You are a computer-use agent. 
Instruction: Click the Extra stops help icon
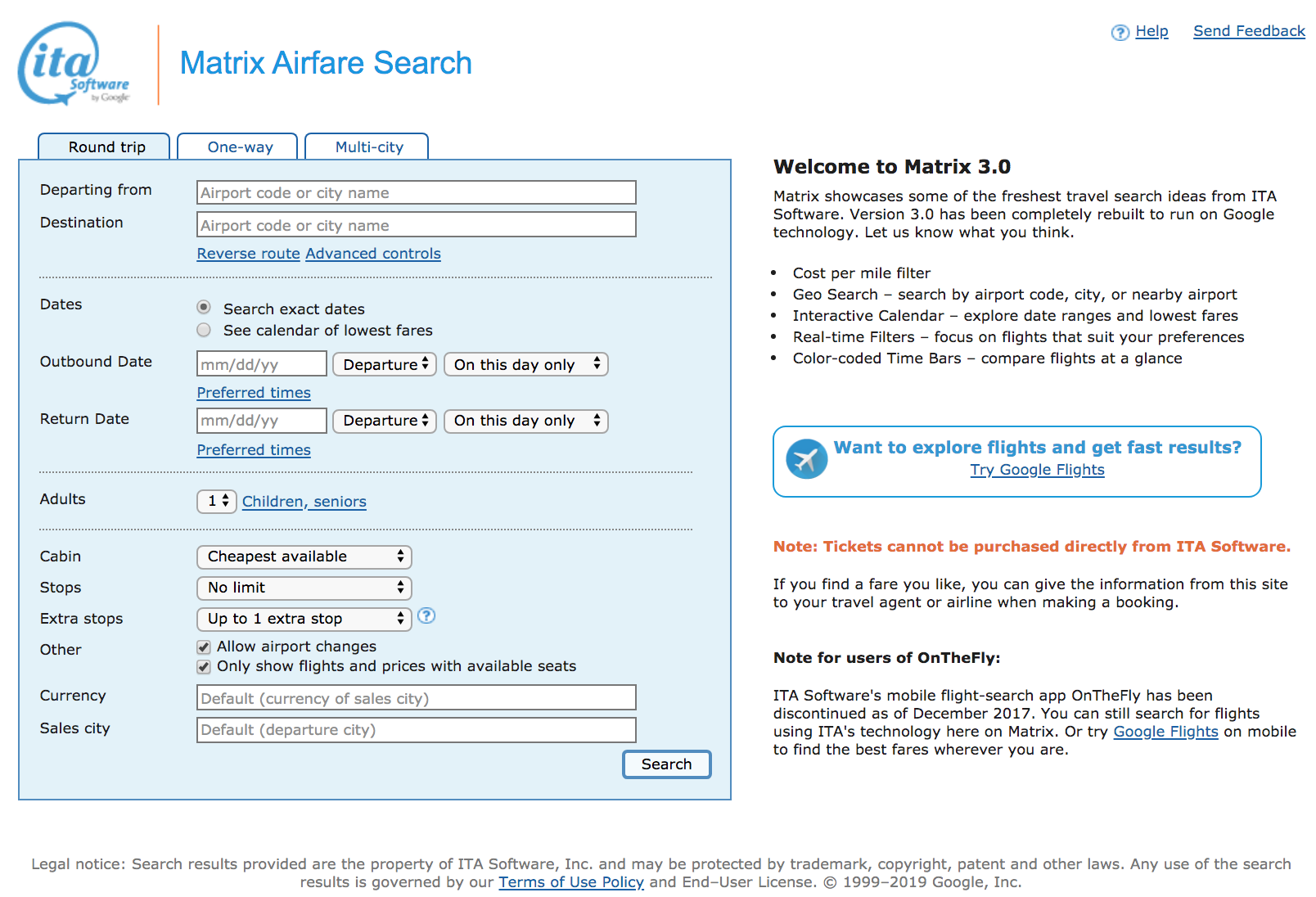tap(426, 616)
